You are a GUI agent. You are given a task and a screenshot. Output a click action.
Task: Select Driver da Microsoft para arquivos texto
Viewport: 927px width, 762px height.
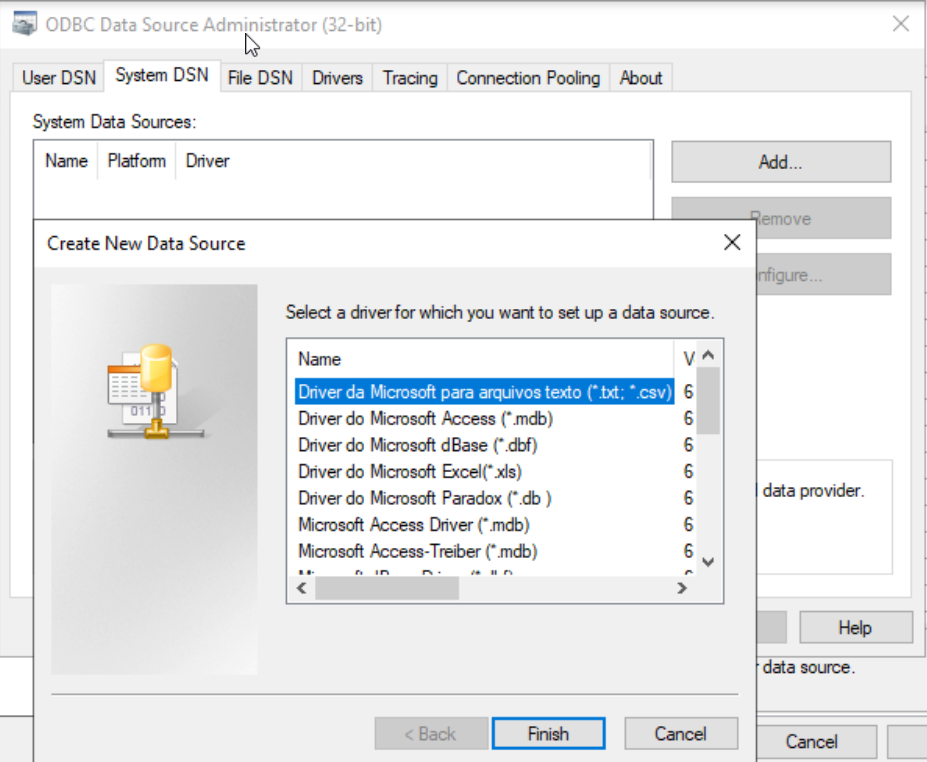click(x=484, y=392)
